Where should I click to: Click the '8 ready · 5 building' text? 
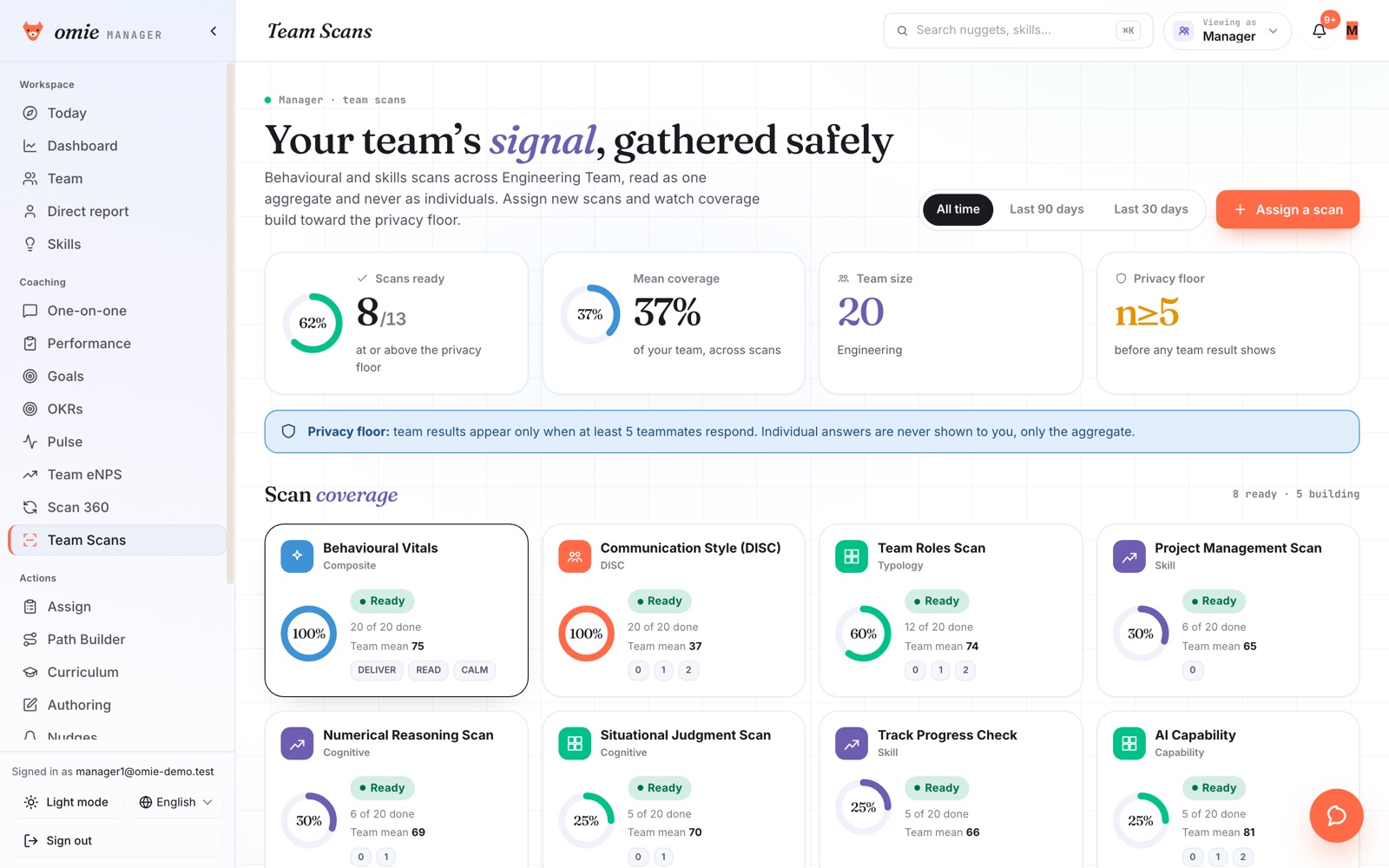click(1295, 494)
